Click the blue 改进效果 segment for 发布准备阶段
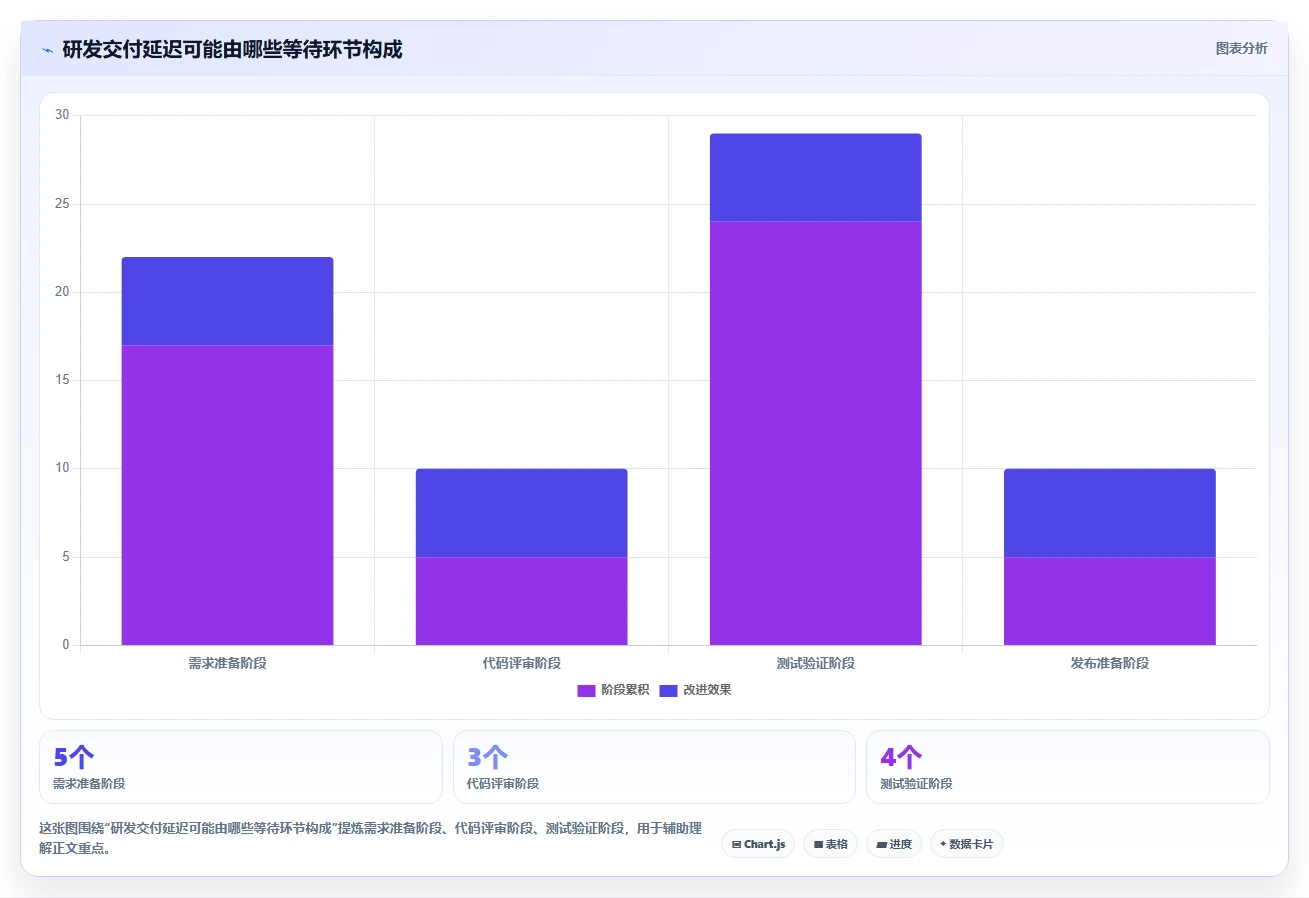This screenshot has width=1309, height=898. (1109, 513)
